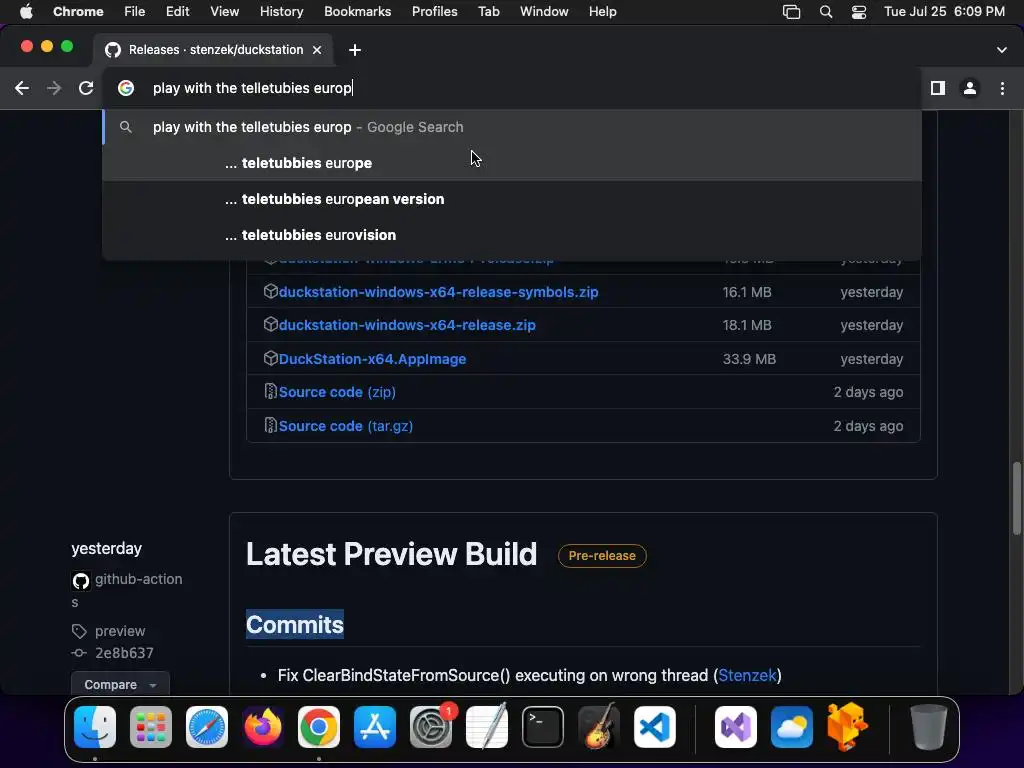The width and height of the screenshot is (1024, 768).
Task: Open the Chrome side panel icon
Action: click(x=938, y=88)
